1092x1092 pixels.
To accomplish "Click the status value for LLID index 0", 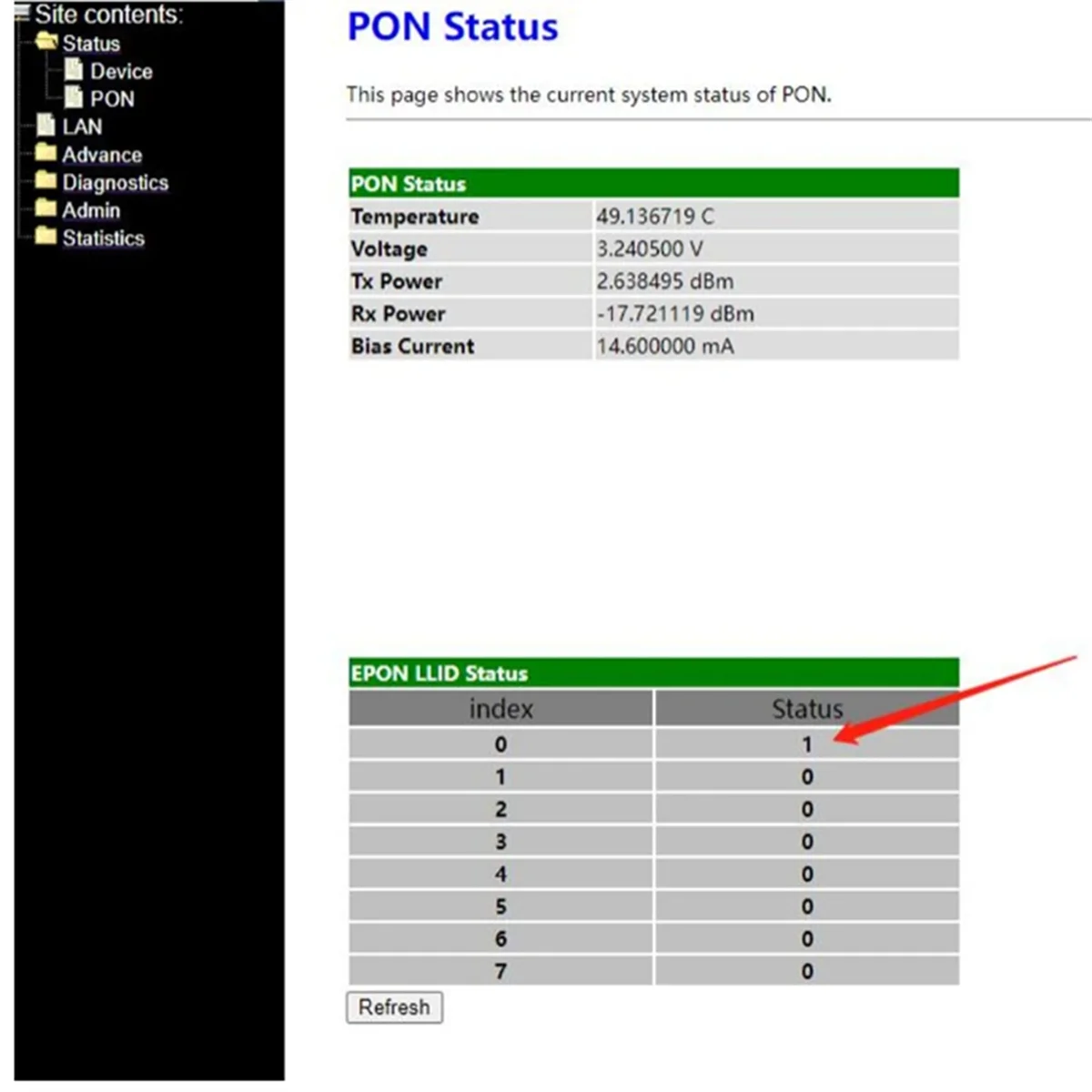I will (807, 744).
